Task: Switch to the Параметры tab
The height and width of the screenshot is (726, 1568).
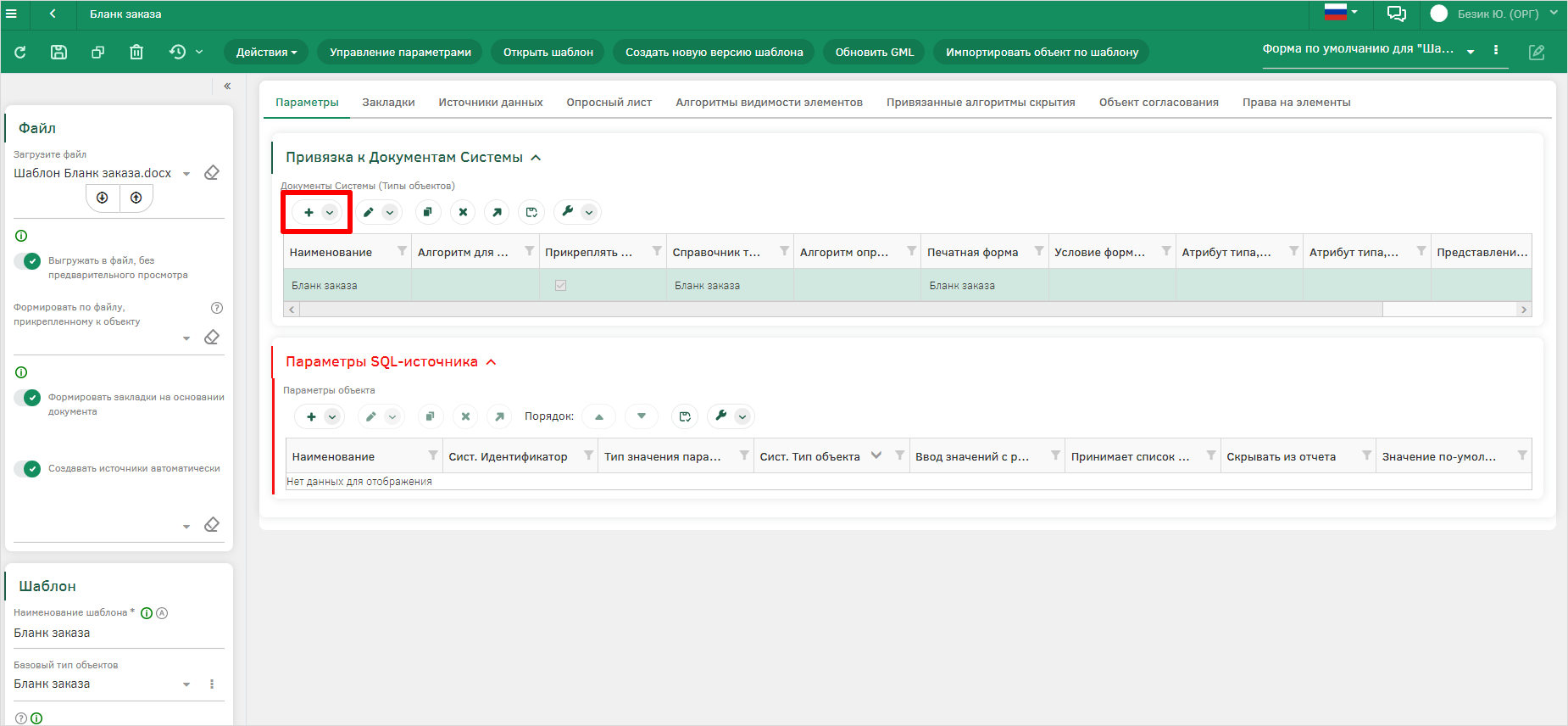Action: [307, 103]
